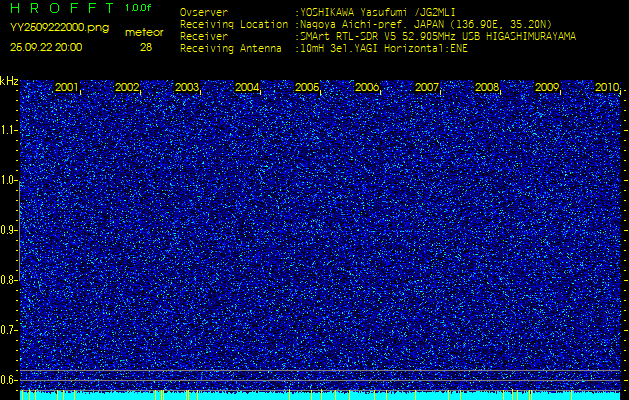The image size is (629, 400).
Task: Select the date stamp 25.09.22 20:00
Action: click(x=46, y=47)
